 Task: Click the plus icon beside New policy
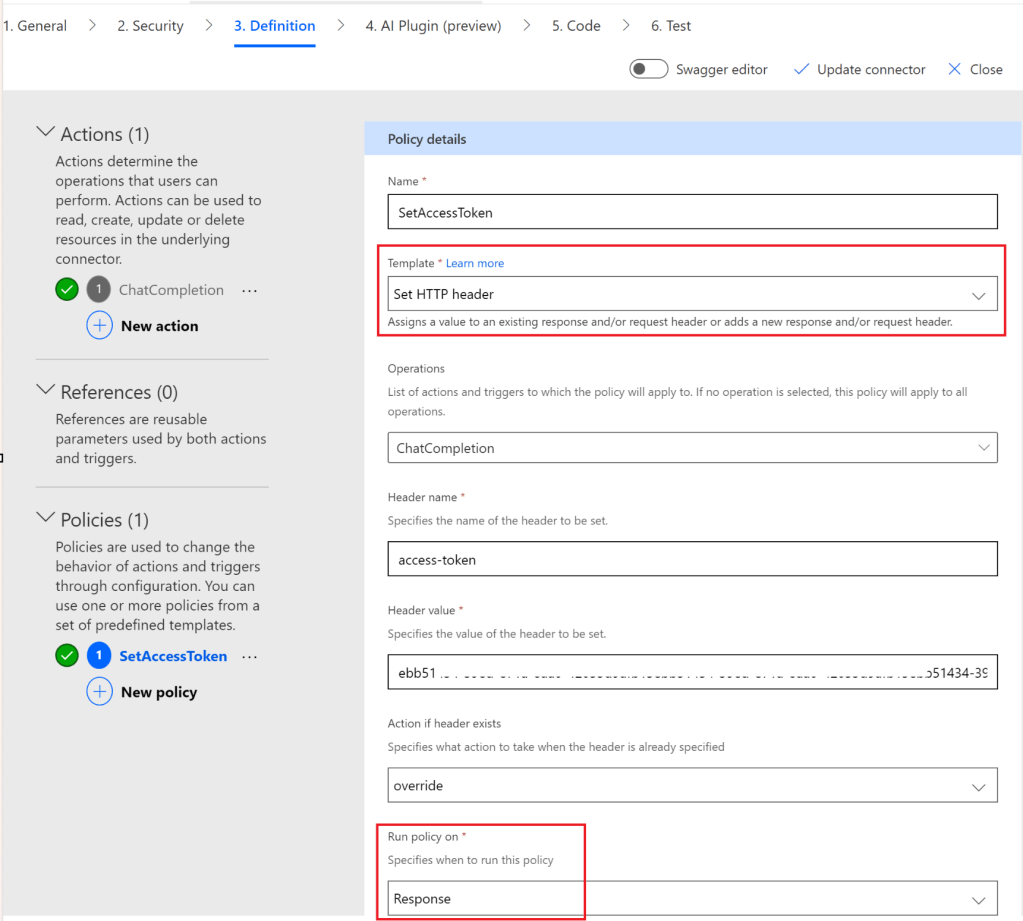99,692
